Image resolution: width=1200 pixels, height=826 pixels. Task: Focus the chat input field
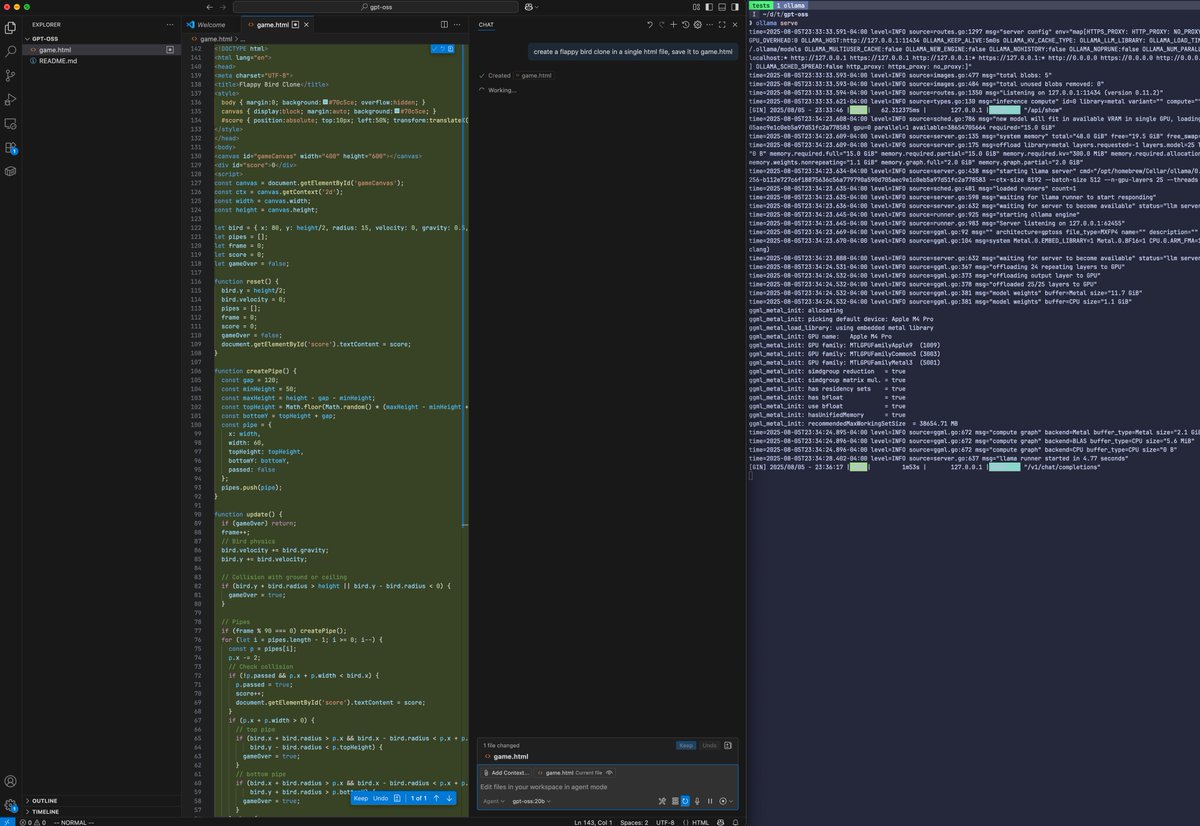pos(605,787)
